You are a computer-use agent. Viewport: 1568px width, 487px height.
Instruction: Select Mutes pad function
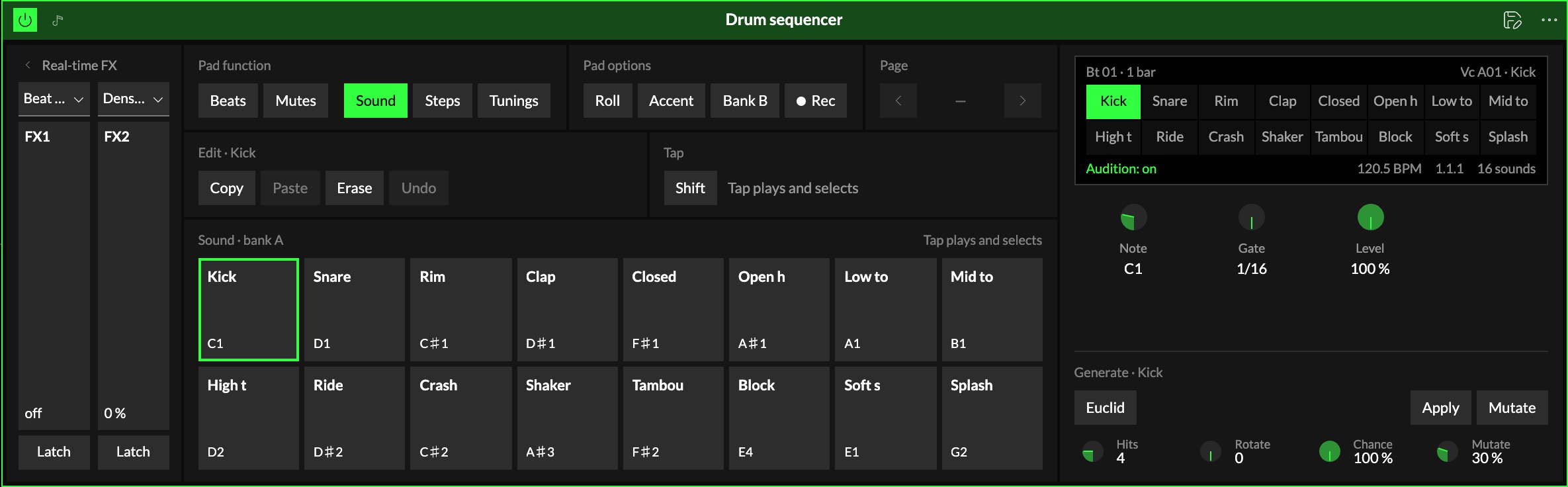[295, 101]
